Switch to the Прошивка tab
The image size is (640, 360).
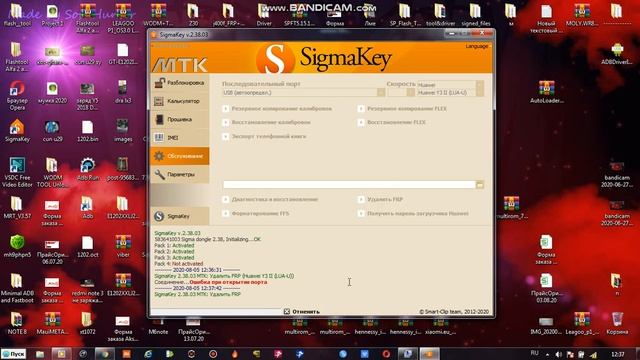[180, 119]
